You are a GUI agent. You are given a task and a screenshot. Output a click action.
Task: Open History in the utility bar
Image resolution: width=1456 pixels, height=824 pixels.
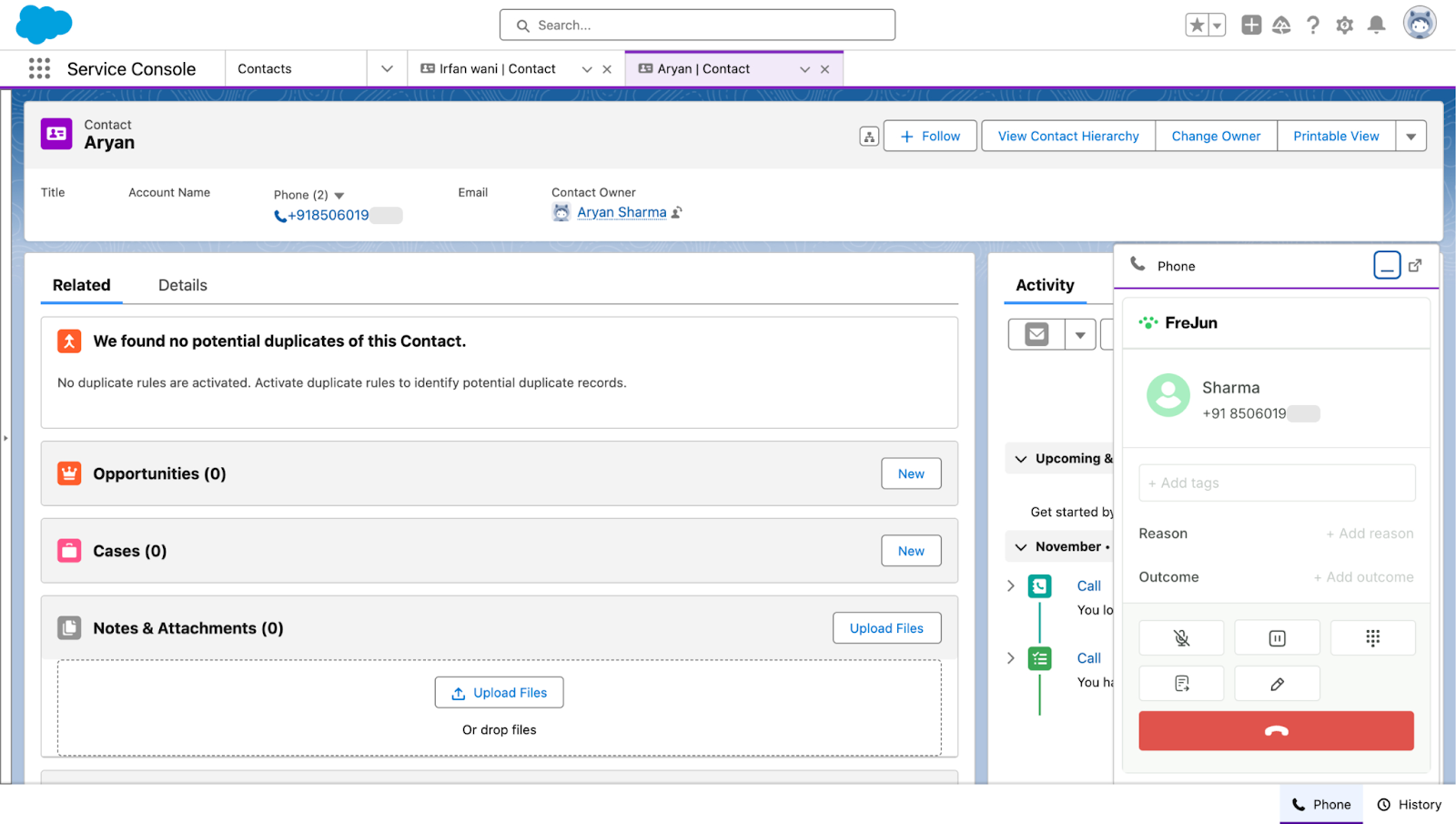click(x=1409, y=805)
